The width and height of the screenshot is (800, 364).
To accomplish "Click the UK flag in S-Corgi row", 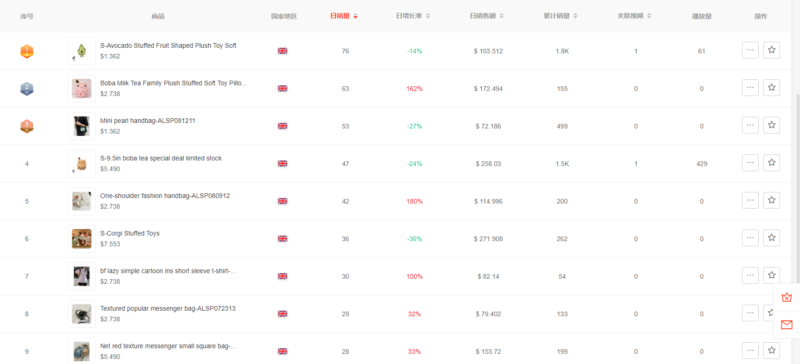I will coord(282,238).
